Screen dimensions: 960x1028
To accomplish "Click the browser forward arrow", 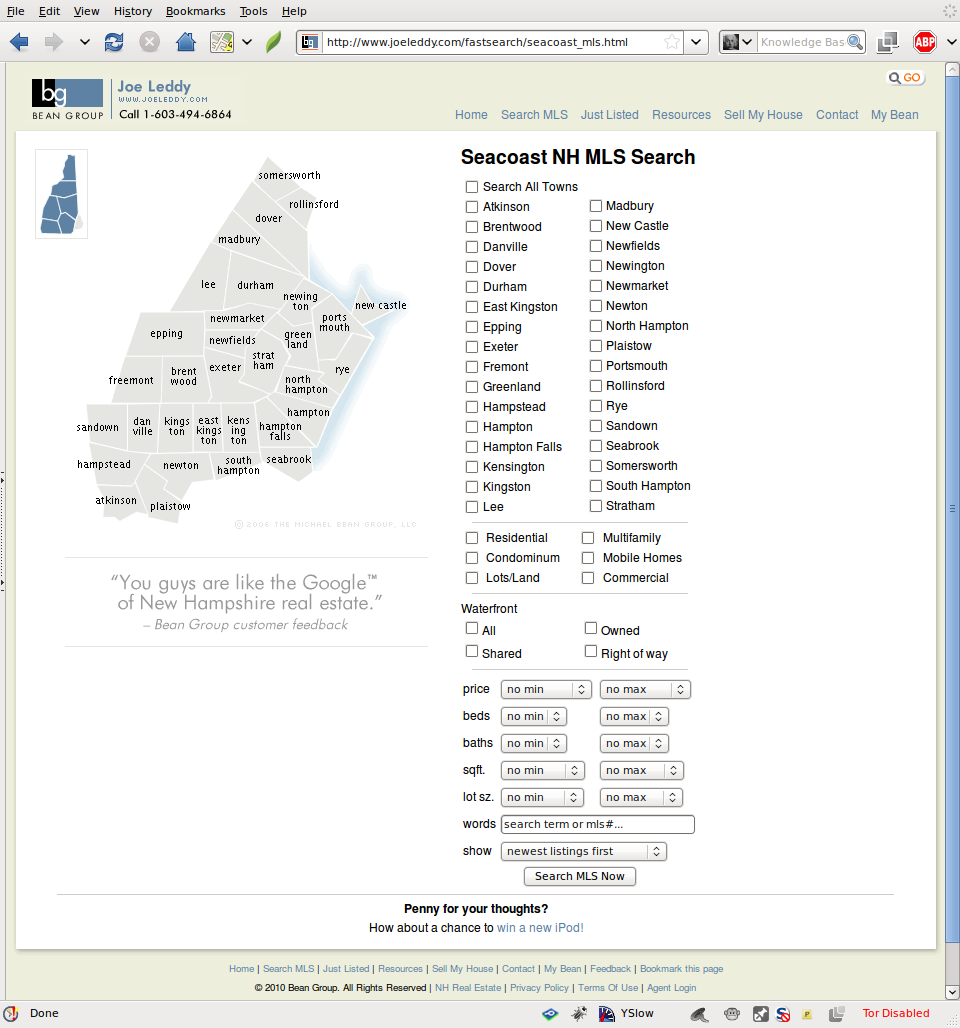I will point(54,42).
